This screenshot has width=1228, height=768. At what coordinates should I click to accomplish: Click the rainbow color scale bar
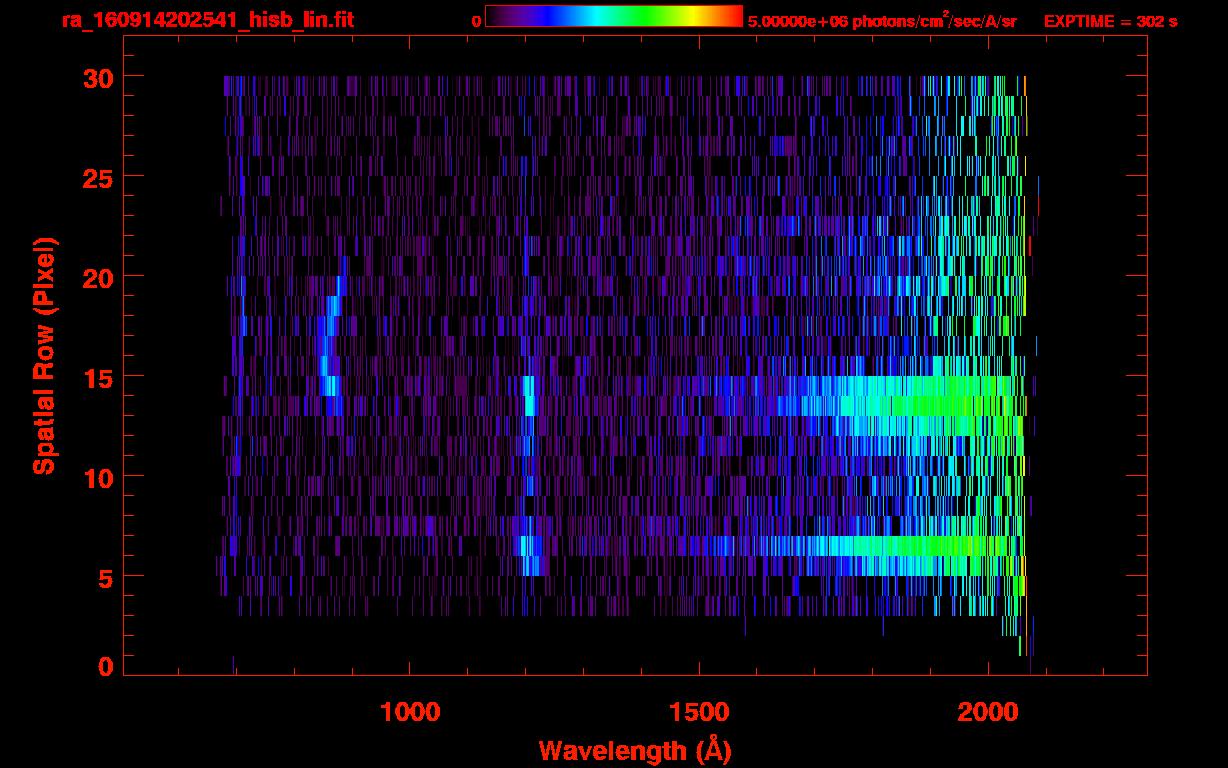[x=614, y=16]
